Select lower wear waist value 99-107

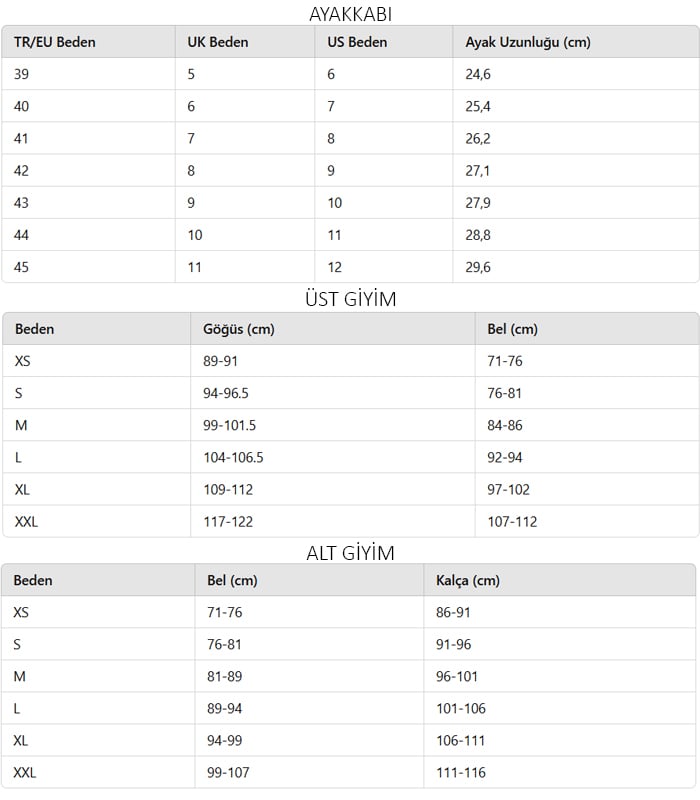click(x=228, y=772)
